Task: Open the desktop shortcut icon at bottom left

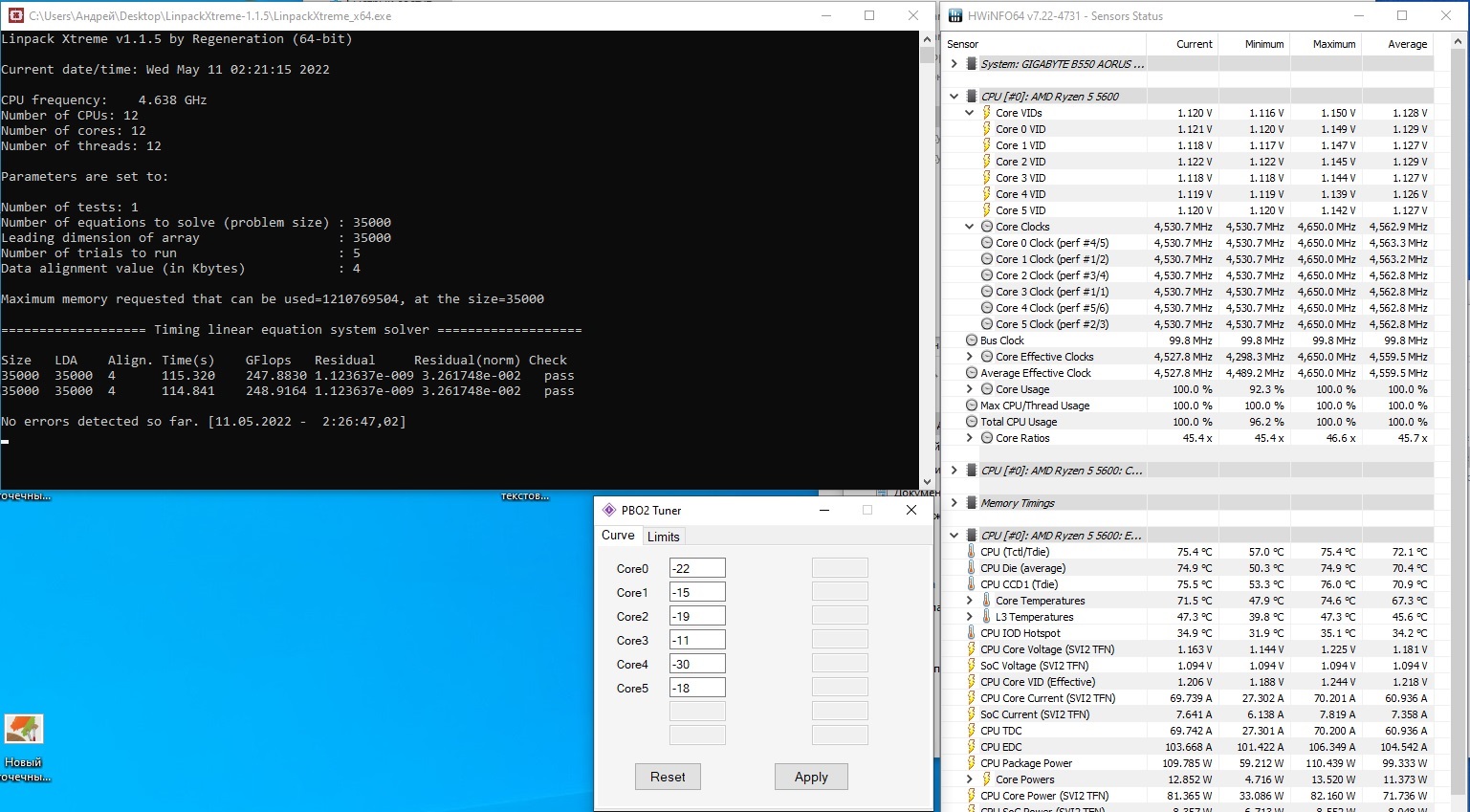Action: coord(24,730)
